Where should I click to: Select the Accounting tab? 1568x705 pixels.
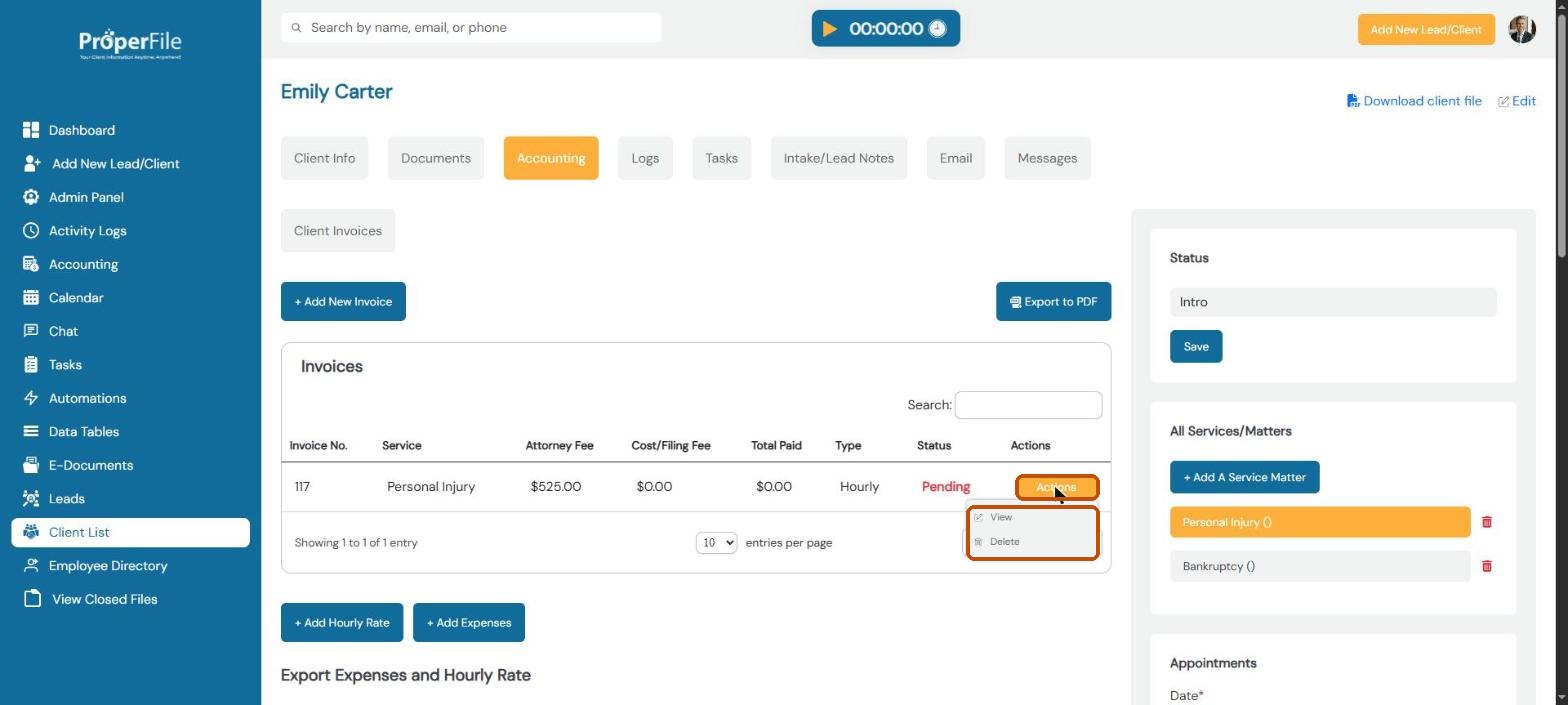pyautogui.click(x=551, y=158)
